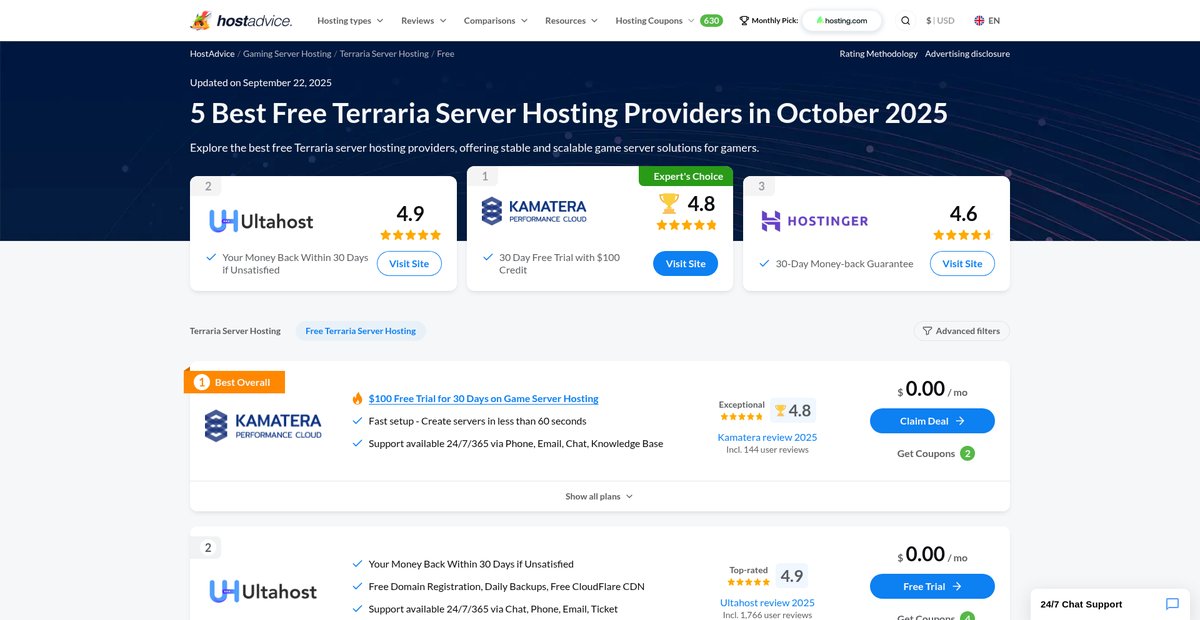Open the Rating Methodology link
1200x620 pixels.
[x=878, y=54]
